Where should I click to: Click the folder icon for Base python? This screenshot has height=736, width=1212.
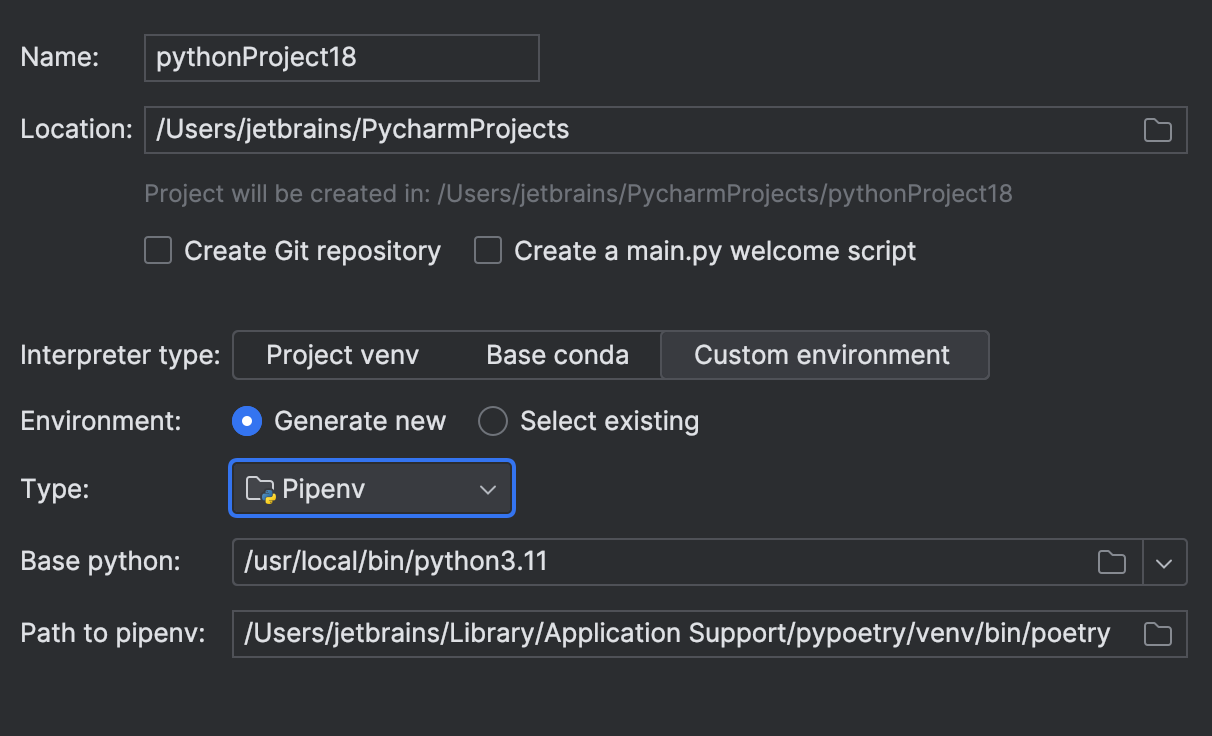1111,562
